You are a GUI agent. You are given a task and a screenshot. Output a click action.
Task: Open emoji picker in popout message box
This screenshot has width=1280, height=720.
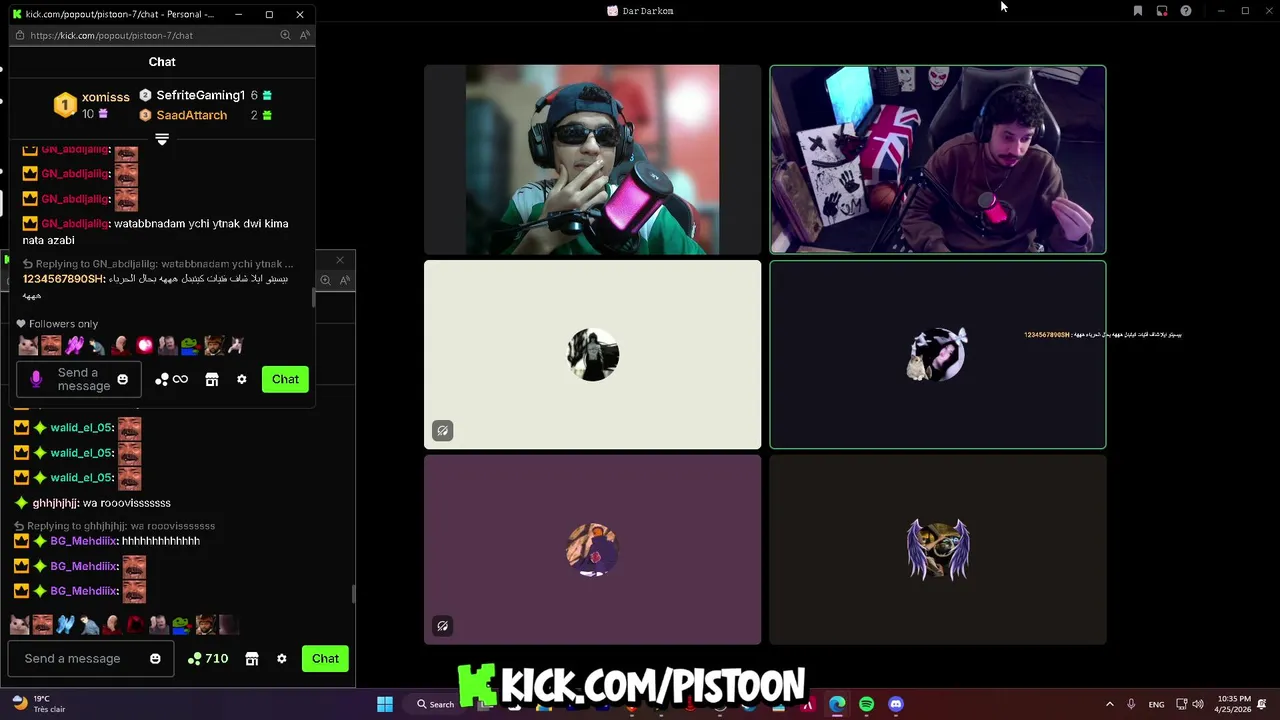tap(123, 379)
